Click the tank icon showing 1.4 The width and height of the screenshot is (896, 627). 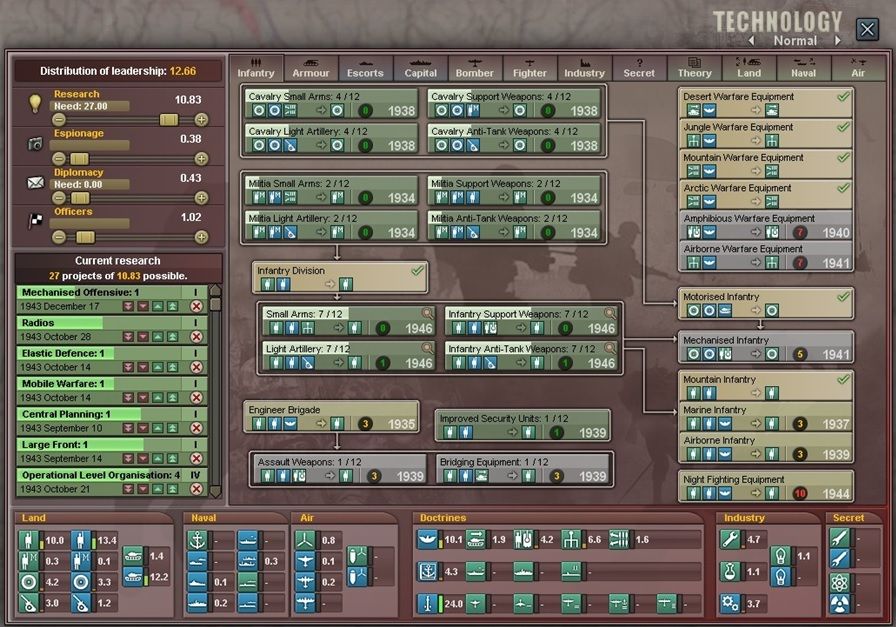coord(133,556)
